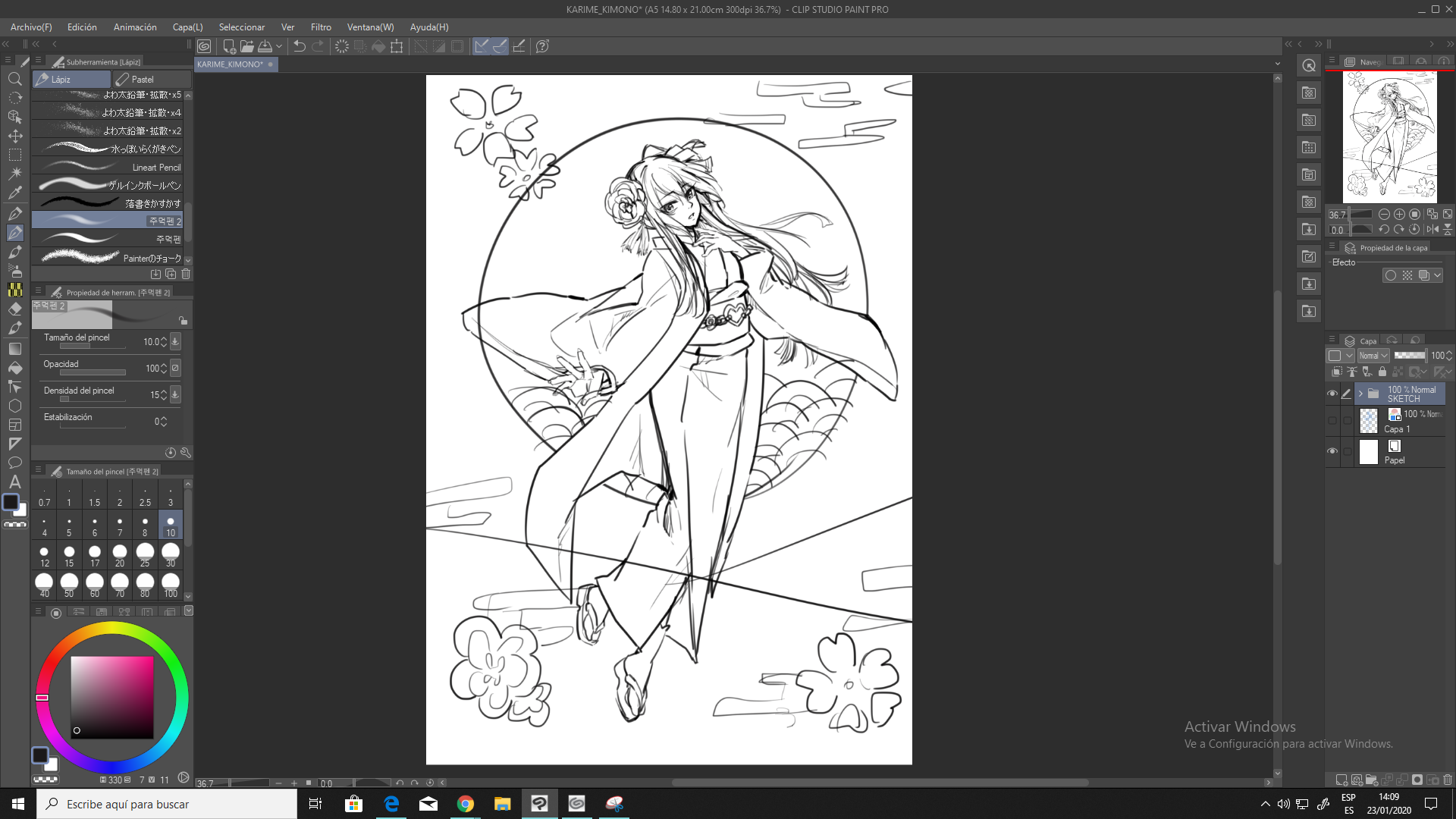1456x819 pixels.
Task: Expand the SKETCH layer folder
Action: (1360, 394)
